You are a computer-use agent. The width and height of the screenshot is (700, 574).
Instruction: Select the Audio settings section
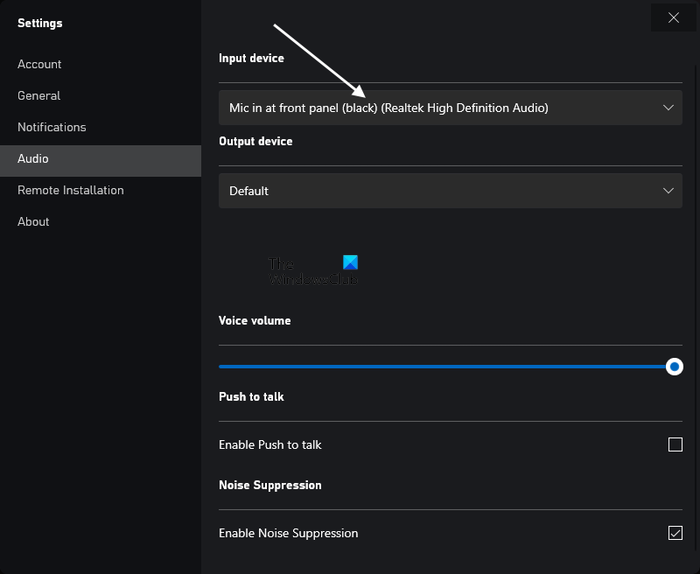coord(33,159)
